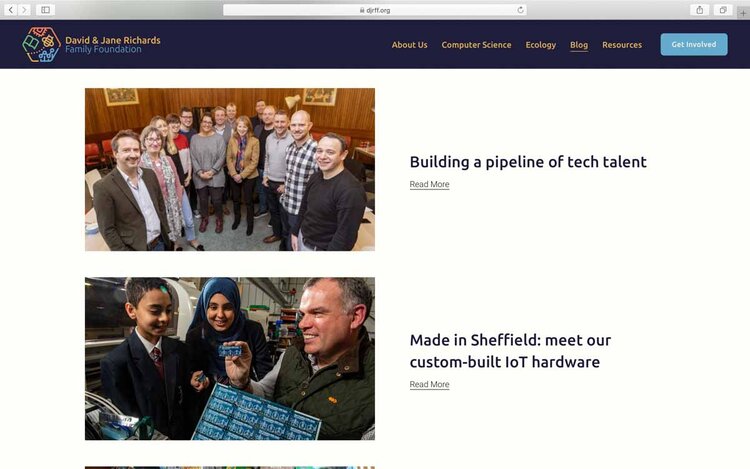Open a new tab with the plus icon
This screenshot has width=750, height=469.
743,13
